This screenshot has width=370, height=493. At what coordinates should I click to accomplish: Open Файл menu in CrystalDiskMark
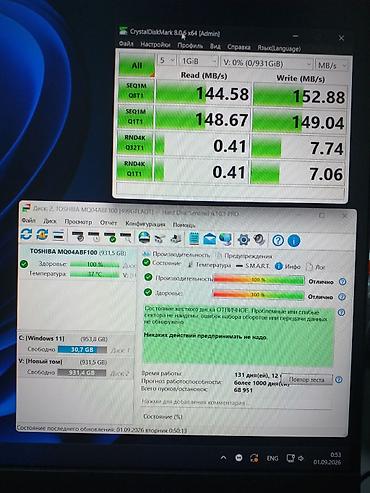coord(126,43)
